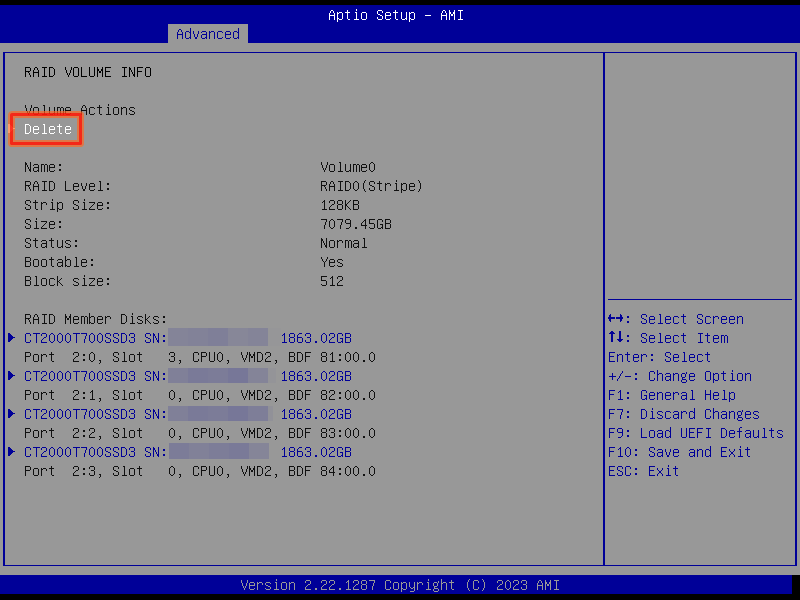Click the Bootable Yes value

coord(332,262)
